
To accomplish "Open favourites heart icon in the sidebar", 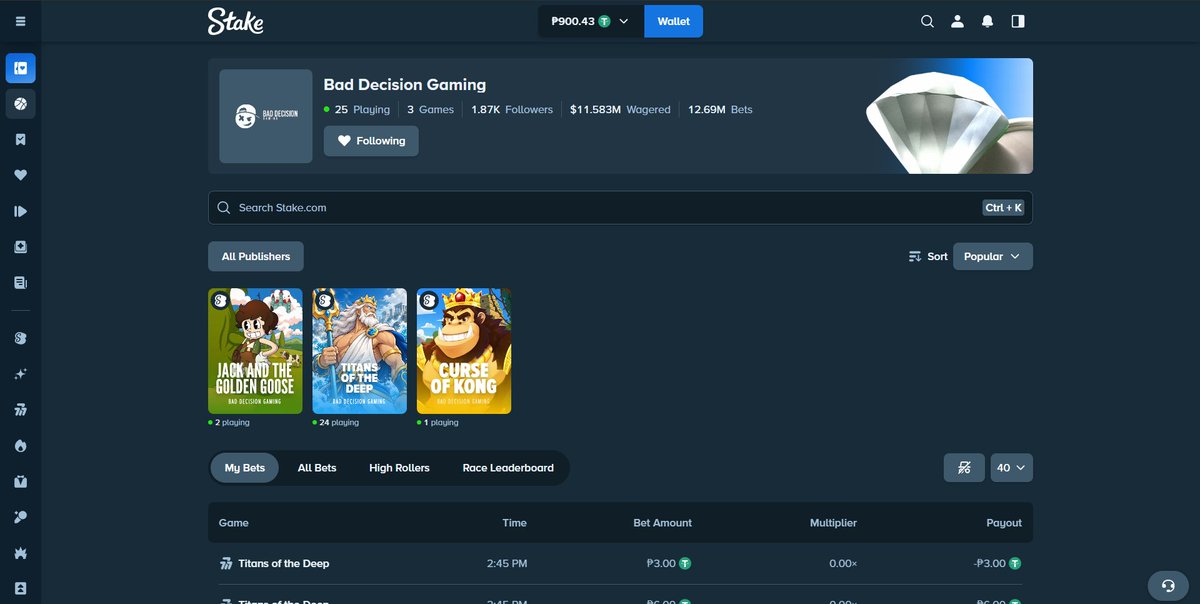I will click(20, 175).
